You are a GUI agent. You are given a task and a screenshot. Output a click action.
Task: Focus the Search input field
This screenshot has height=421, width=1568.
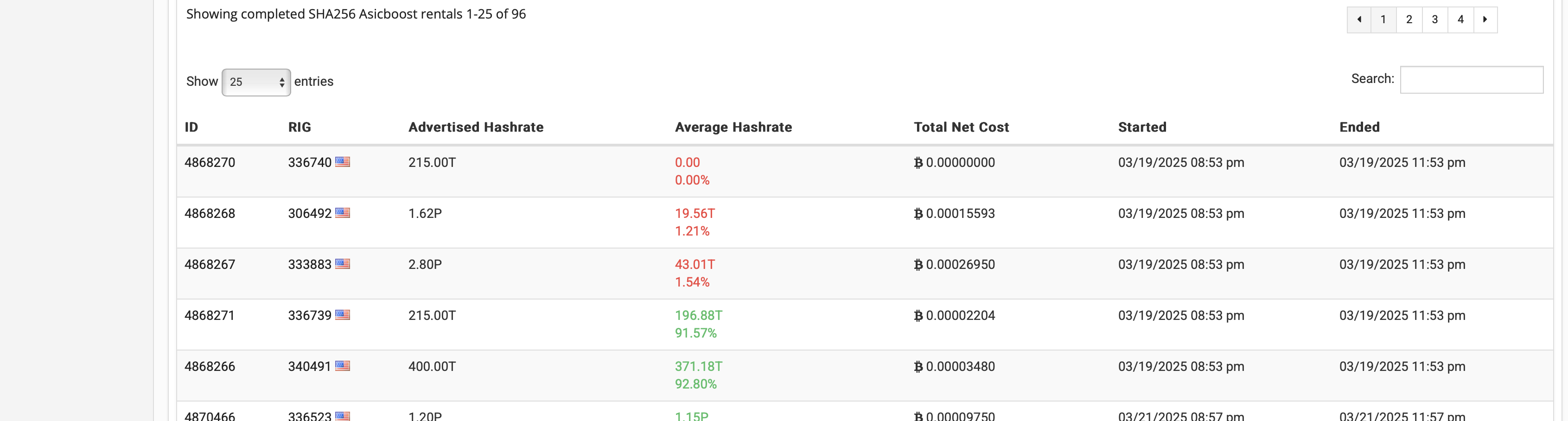(1471, 80)
